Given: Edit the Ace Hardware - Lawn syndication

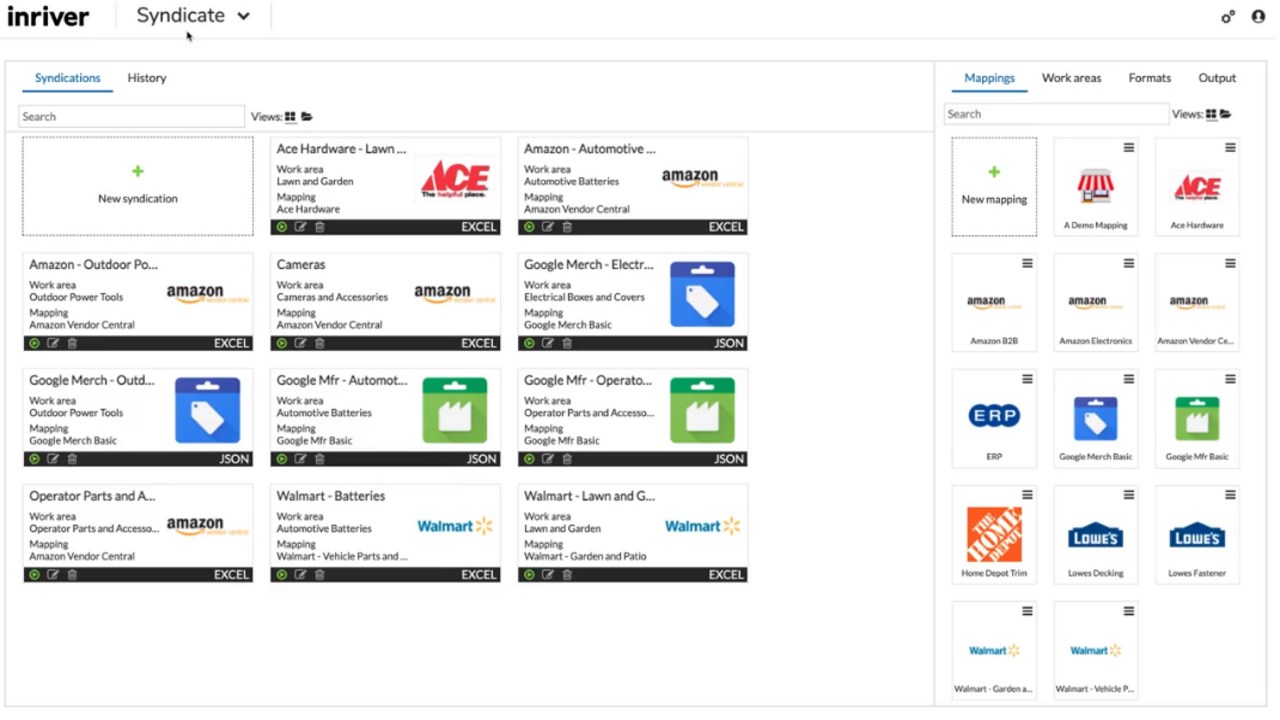Looking at the screenshot, I should click(x=300, y=227).
